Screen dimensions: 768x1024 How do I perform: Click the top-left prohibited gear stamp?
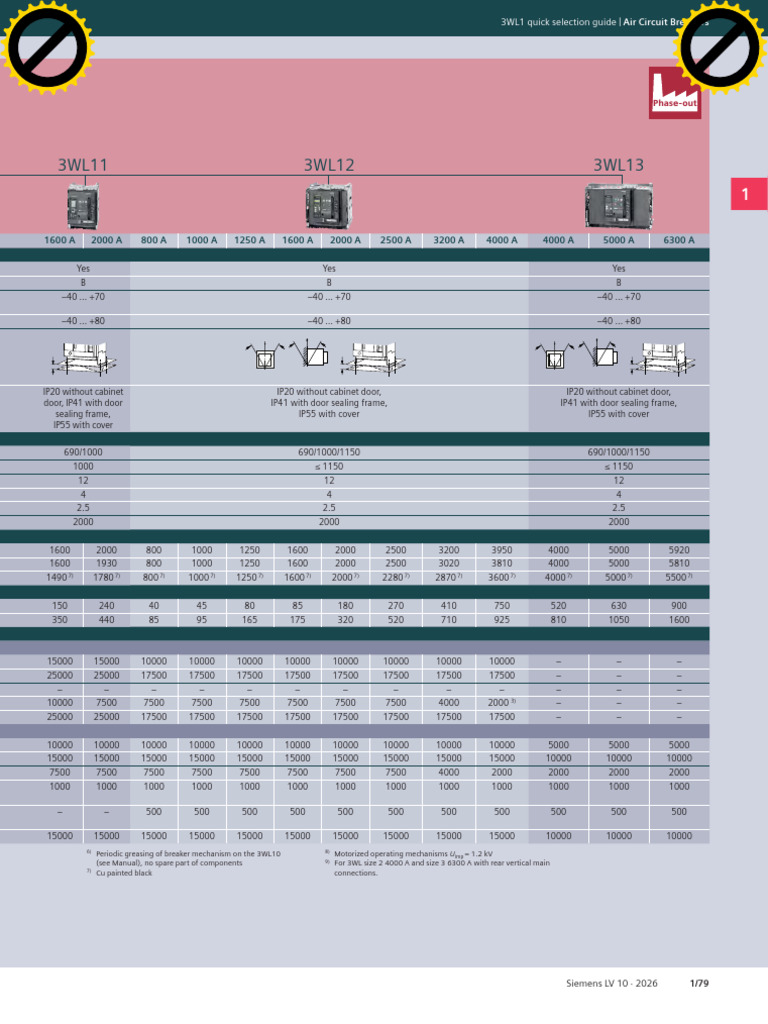point(48,48)
